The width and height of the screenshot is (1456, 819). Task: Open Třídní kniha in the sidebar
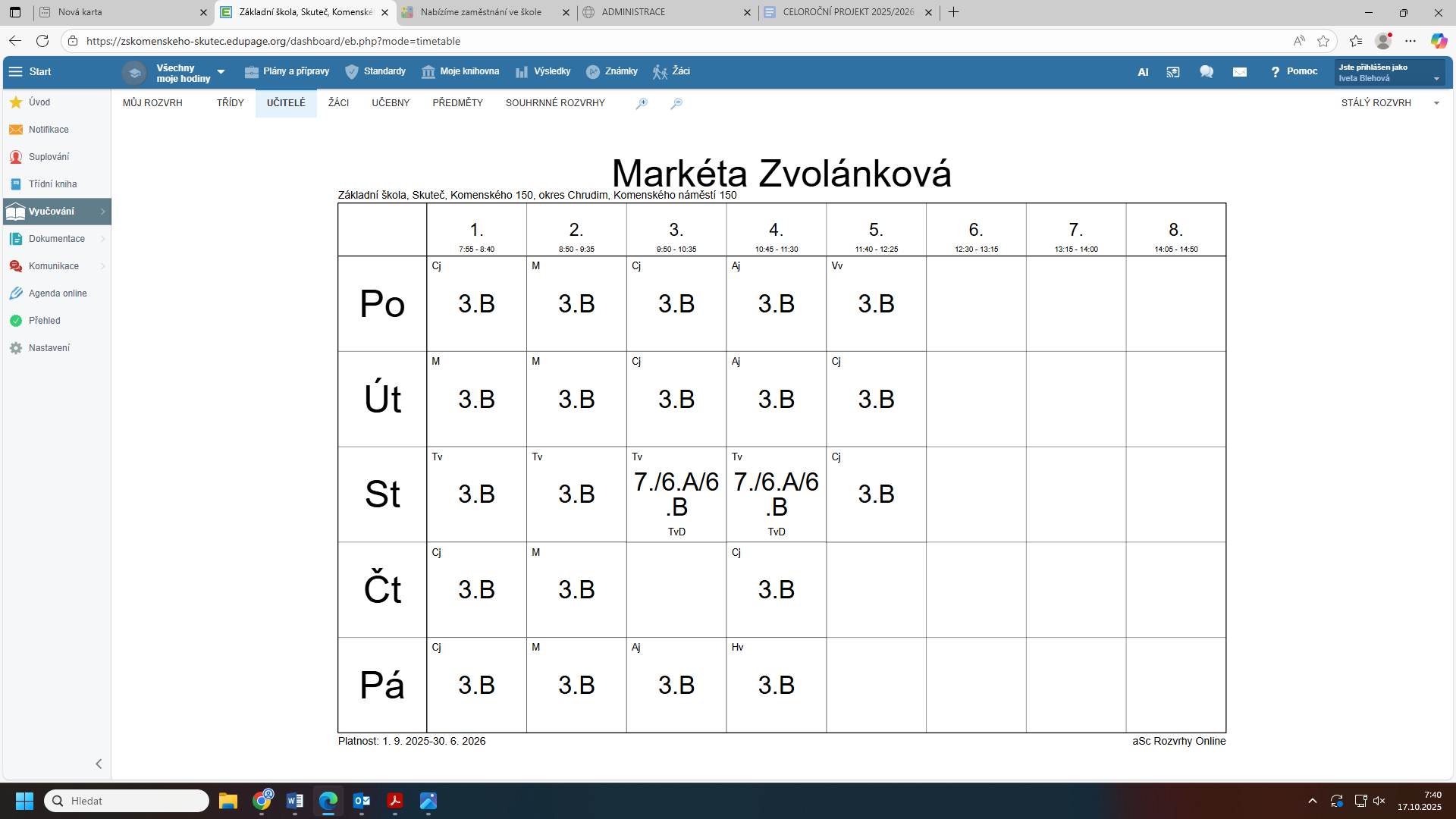point(52,184)
